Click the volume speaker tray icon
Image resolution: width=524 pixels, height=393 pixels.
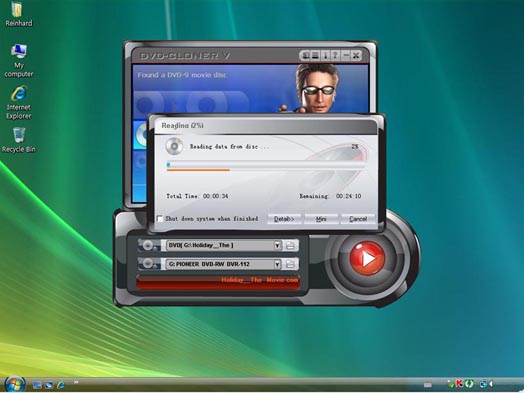pyautogui.click(x=491, y=384)
